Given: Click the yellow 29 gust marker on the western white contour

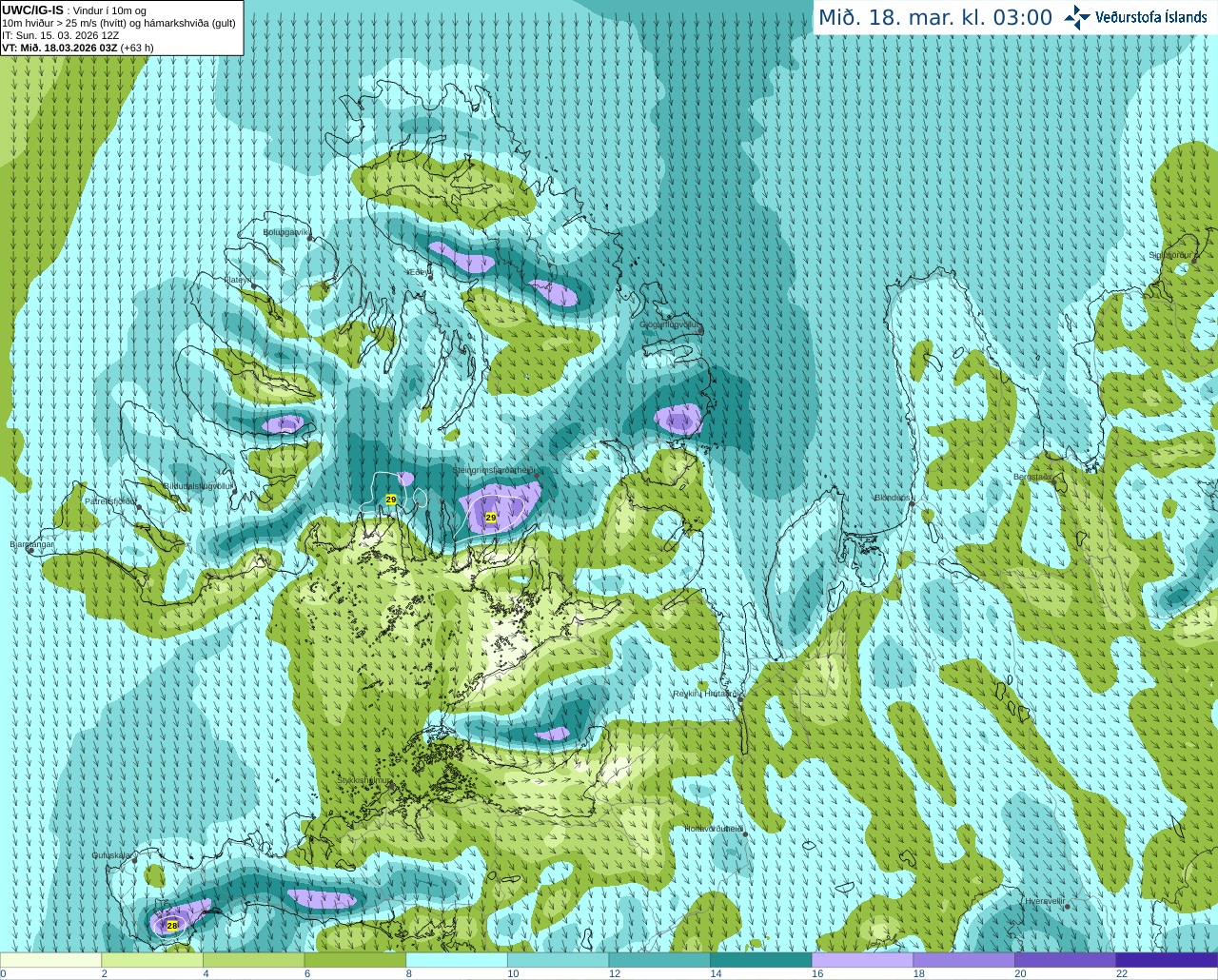Looking at the screenshot, I should point(391,500).
